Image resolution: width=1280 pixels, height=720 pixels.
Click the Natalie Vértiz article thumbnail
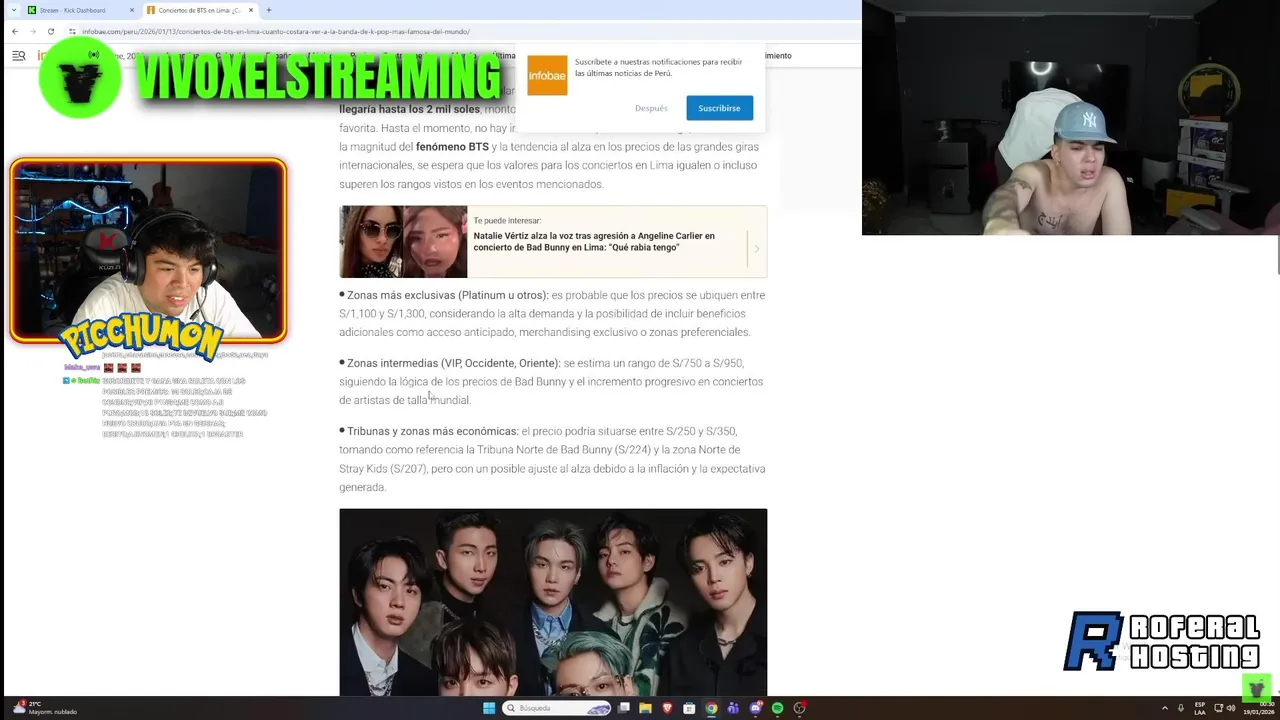click(x=403, y=241)
